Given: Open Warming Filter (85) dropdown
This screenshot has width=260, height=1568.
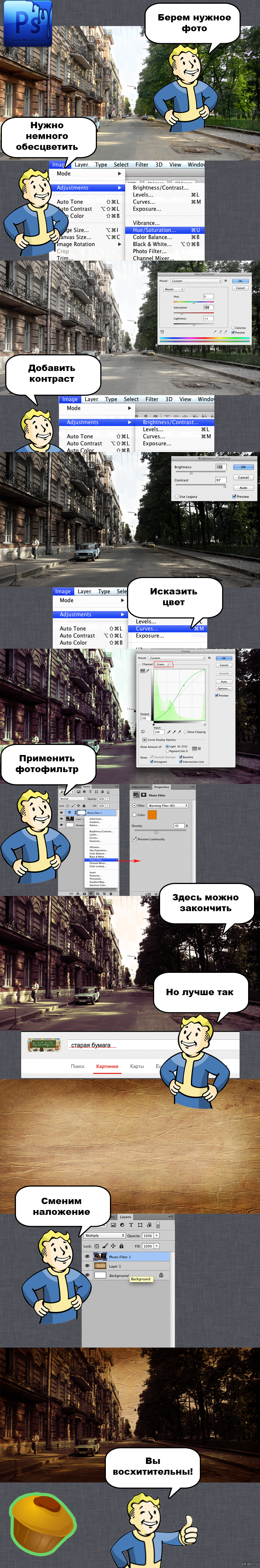Looking at the screenshot, I should click(168, 805).
